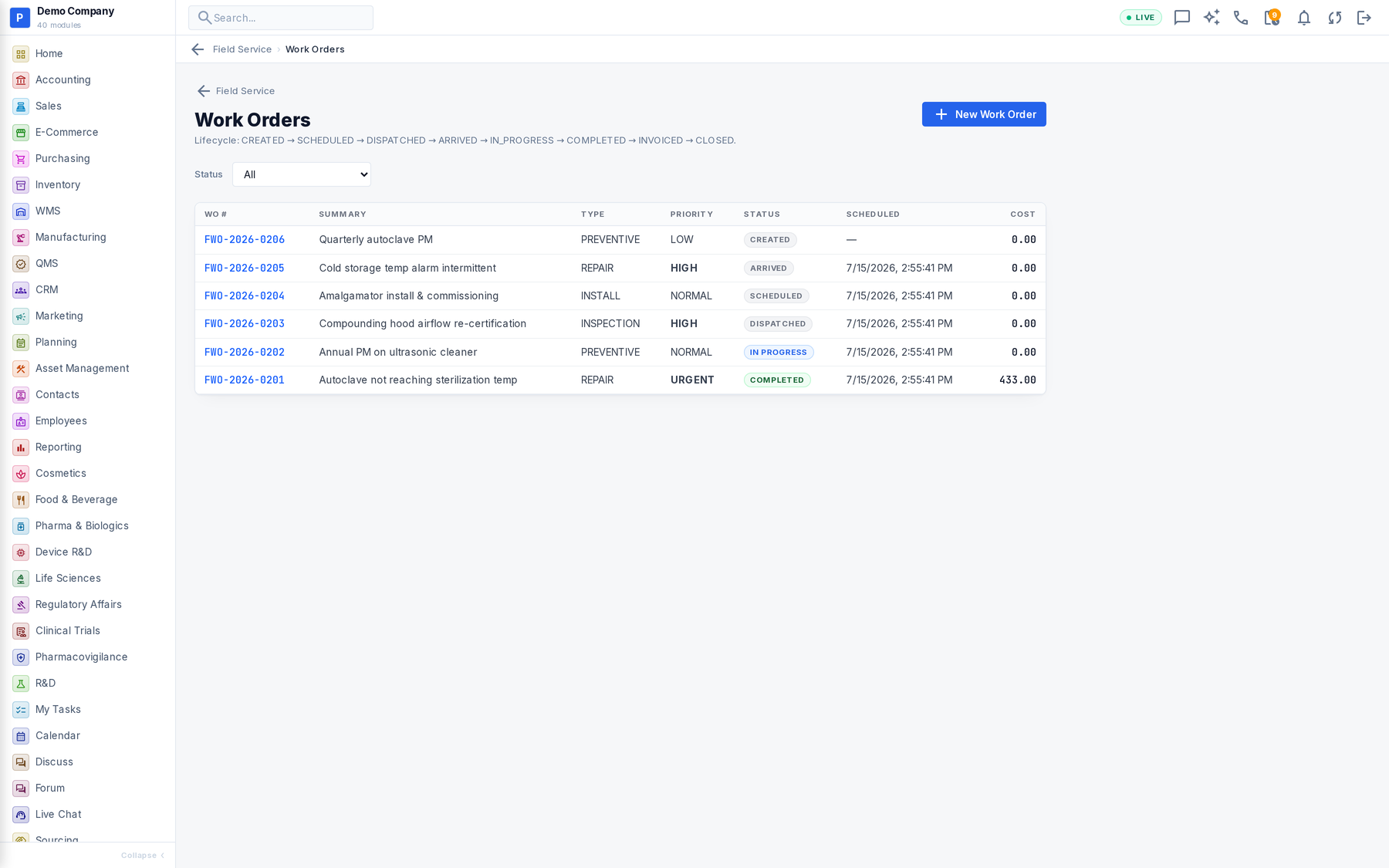This screenshot has height=868, width=1389.
Task: Click the INSPECTION type cell
Action: point(610,324)
